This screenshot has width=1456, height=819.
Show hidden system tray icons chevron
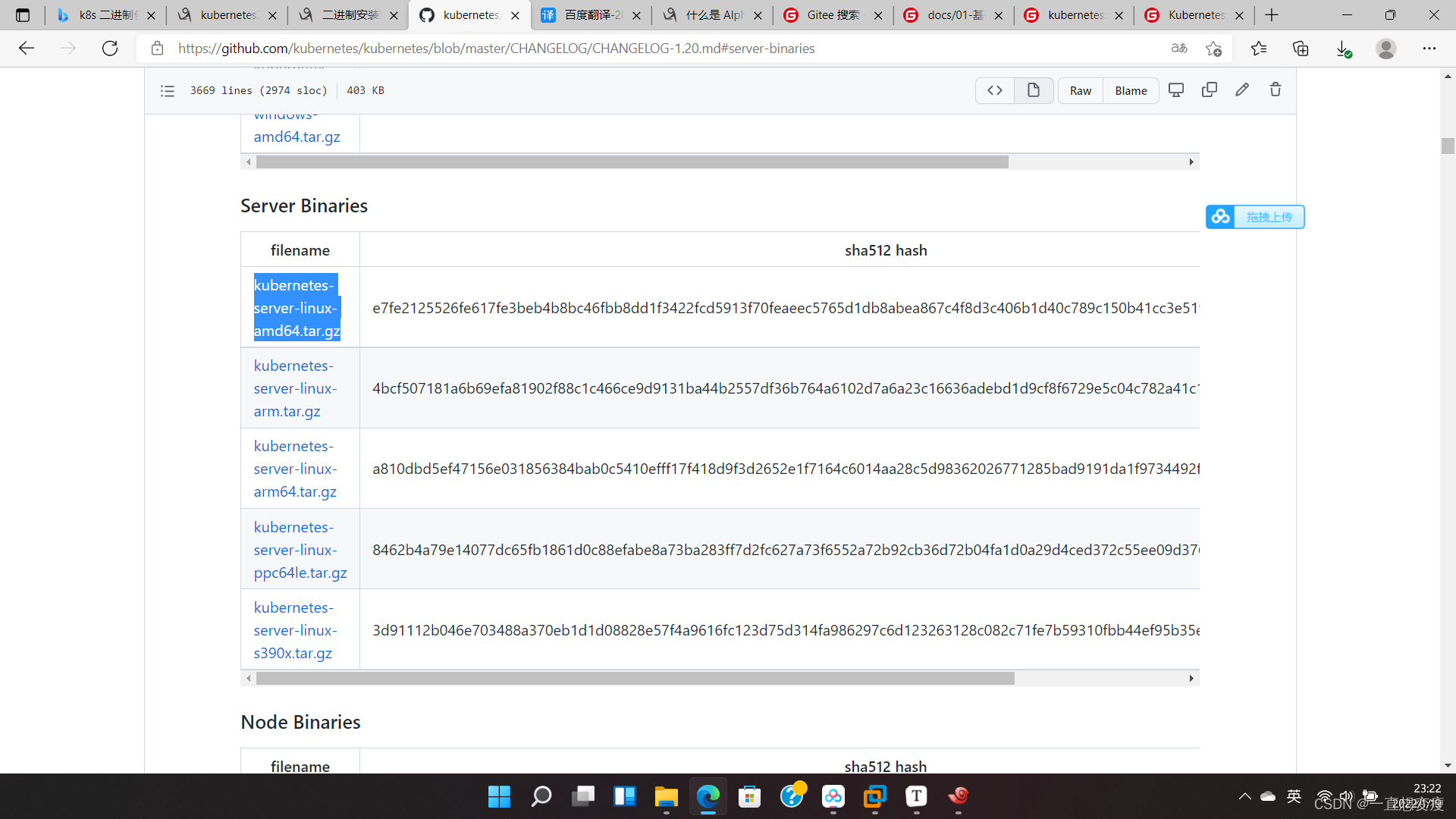pos(1244,796)
